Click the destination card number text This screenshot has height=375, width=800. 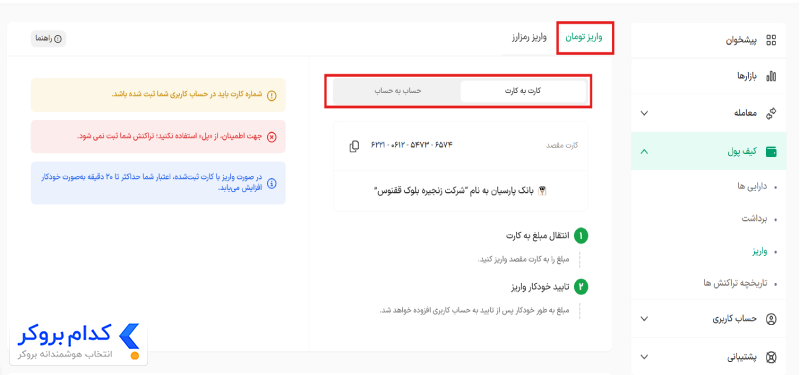(412, 145)
